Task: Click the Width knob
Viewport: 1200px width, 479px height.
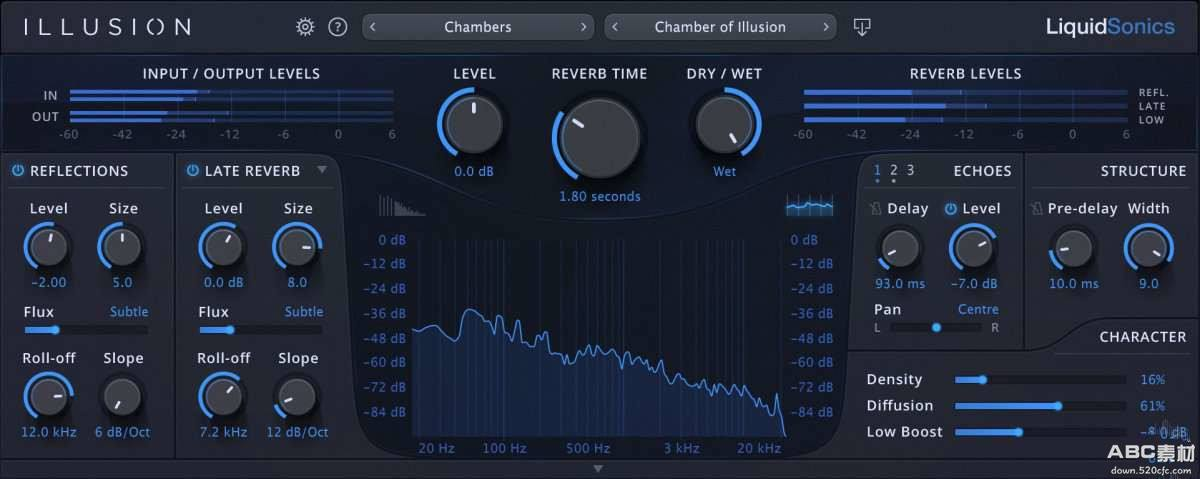Action: (x=1148, y=247)
